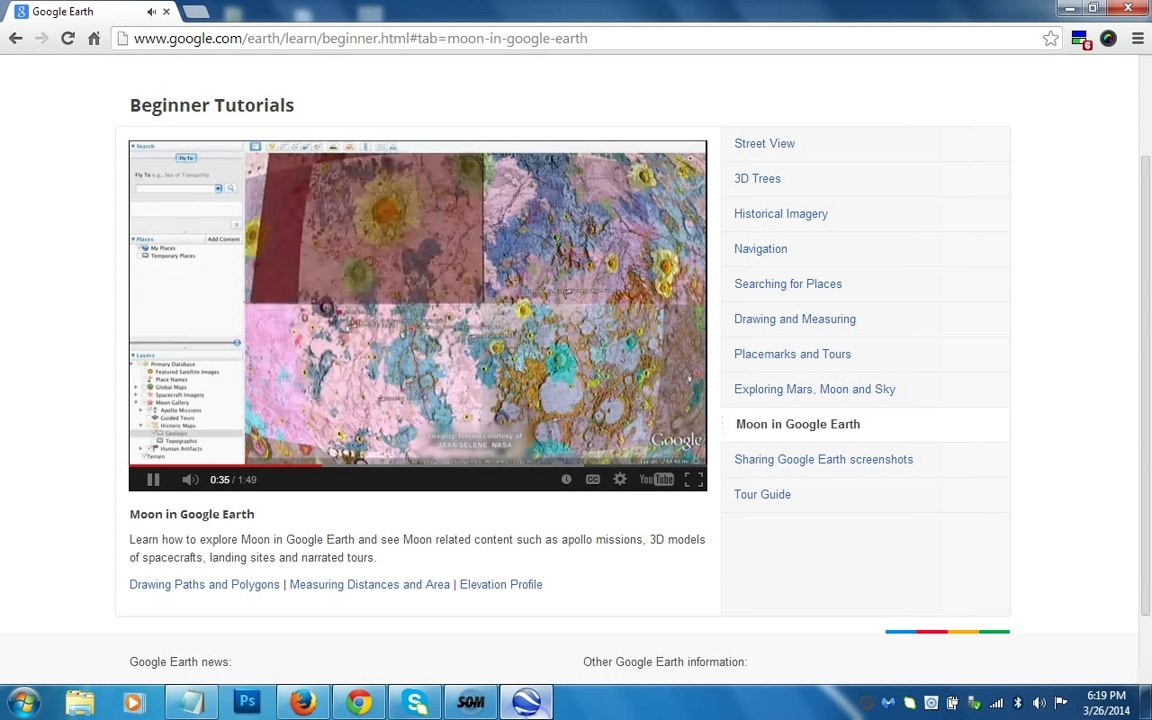Viewport: 1152px width, 720px height.
Task: Launch Photoshop from the taskbar
Action: click(247, 702)
